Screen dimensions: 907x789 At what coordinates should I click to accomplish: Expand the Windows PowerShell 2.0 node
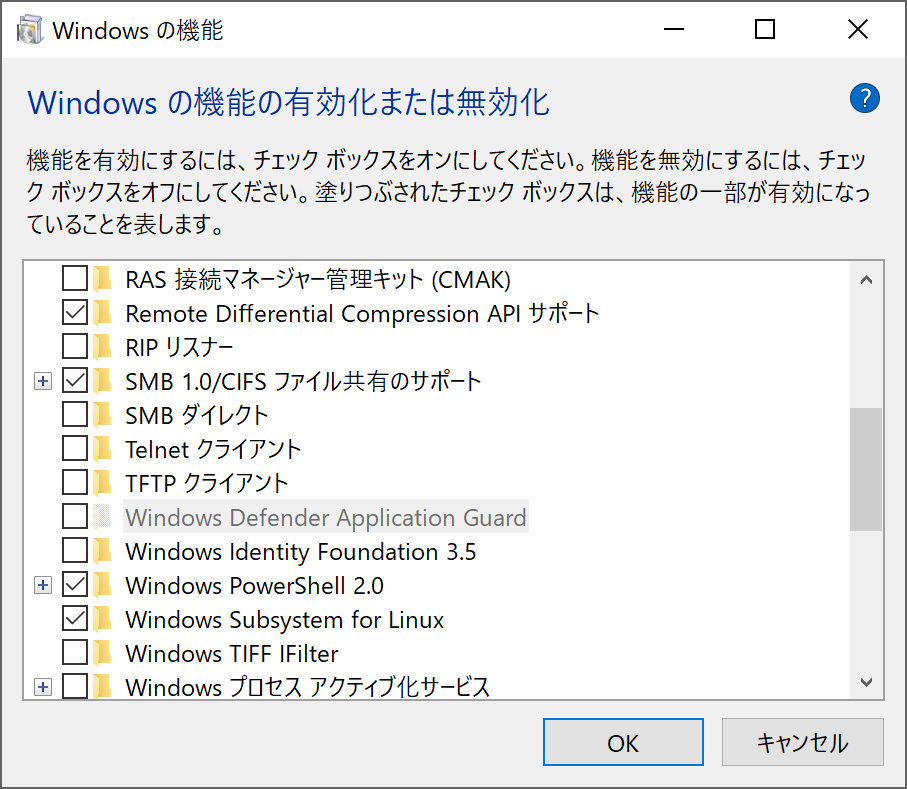(x=43, y=585)
